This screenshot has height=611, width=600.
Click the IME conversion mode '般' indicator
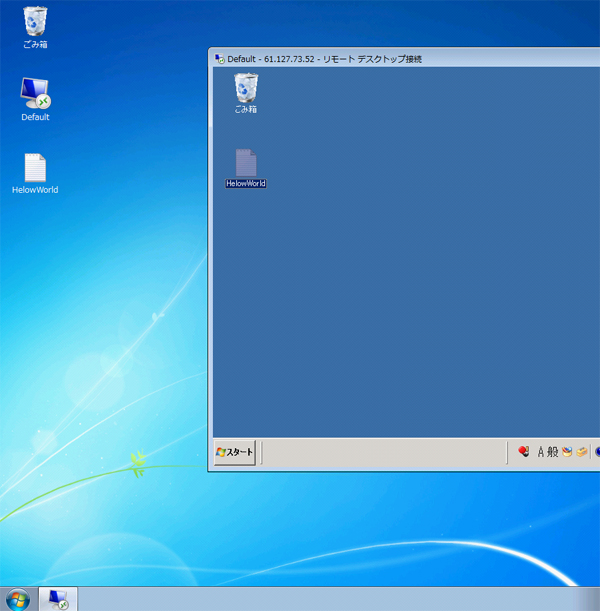pyautogui.click(x=552, y=452)
